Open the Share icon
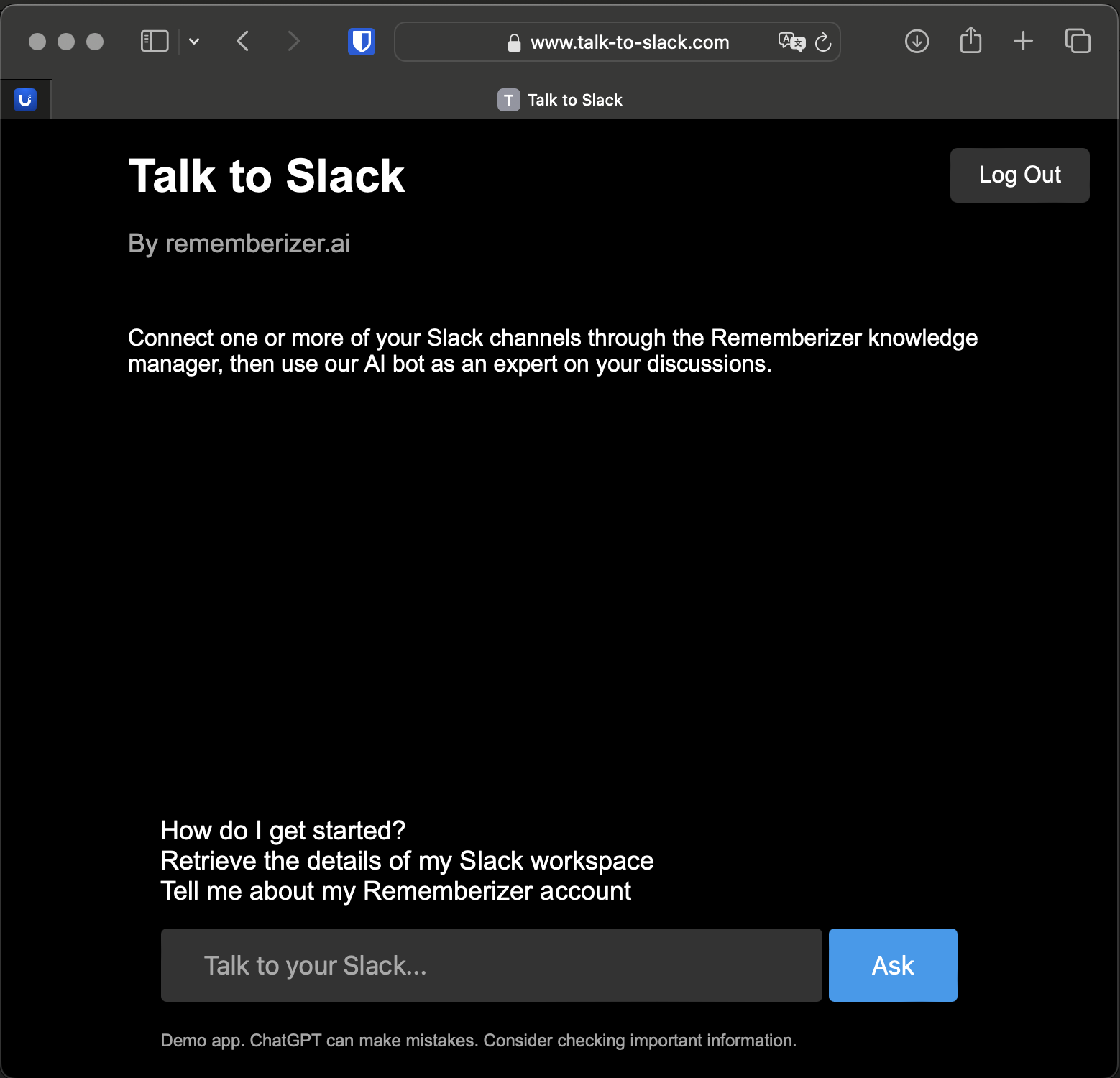The width and height of the screenshot is (1120, 1078). (970, 41)
